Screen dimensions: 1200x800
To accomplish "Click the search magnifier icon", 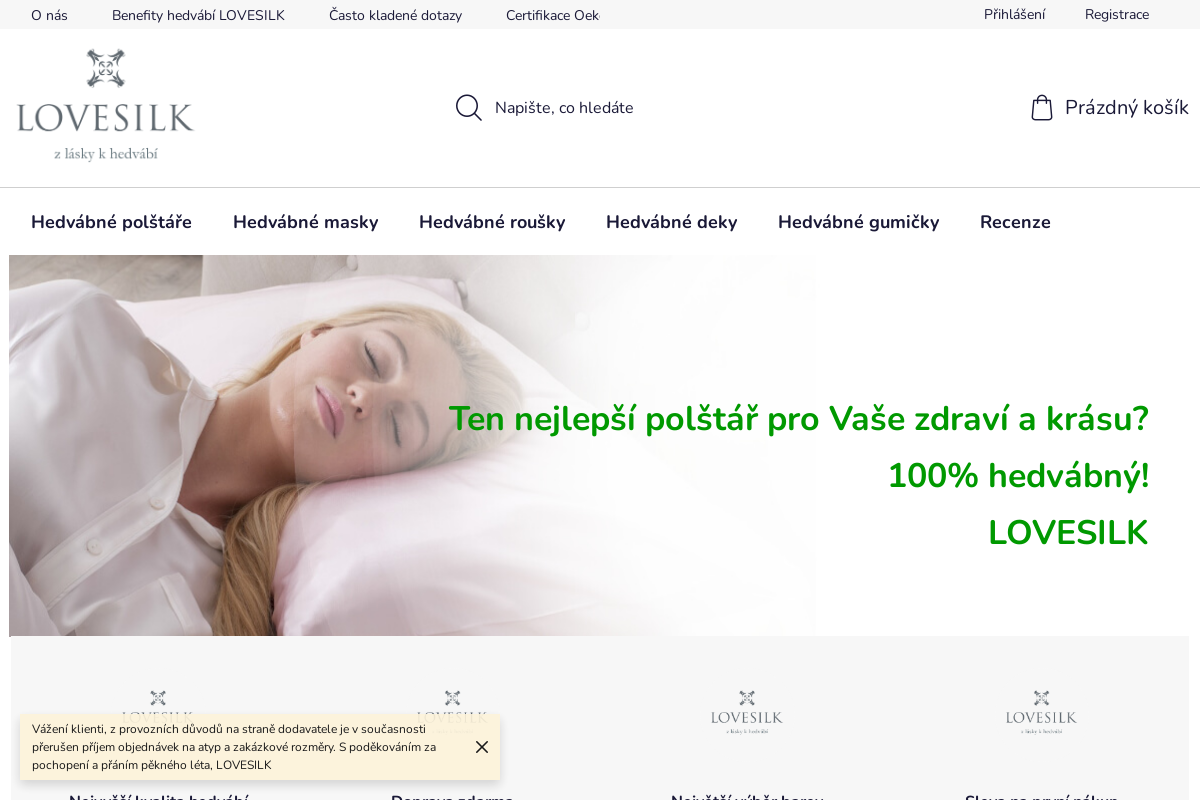I will [x=468, y=108].
